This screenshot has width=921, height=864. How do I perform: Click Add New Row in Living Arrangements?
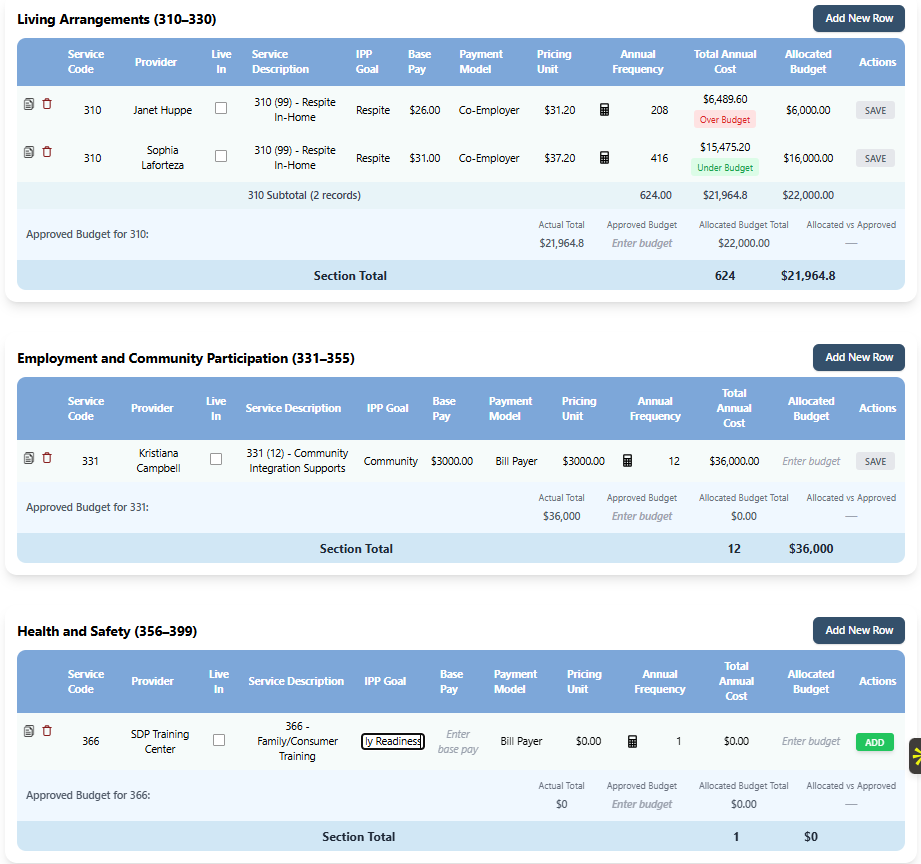pos(858,18)
